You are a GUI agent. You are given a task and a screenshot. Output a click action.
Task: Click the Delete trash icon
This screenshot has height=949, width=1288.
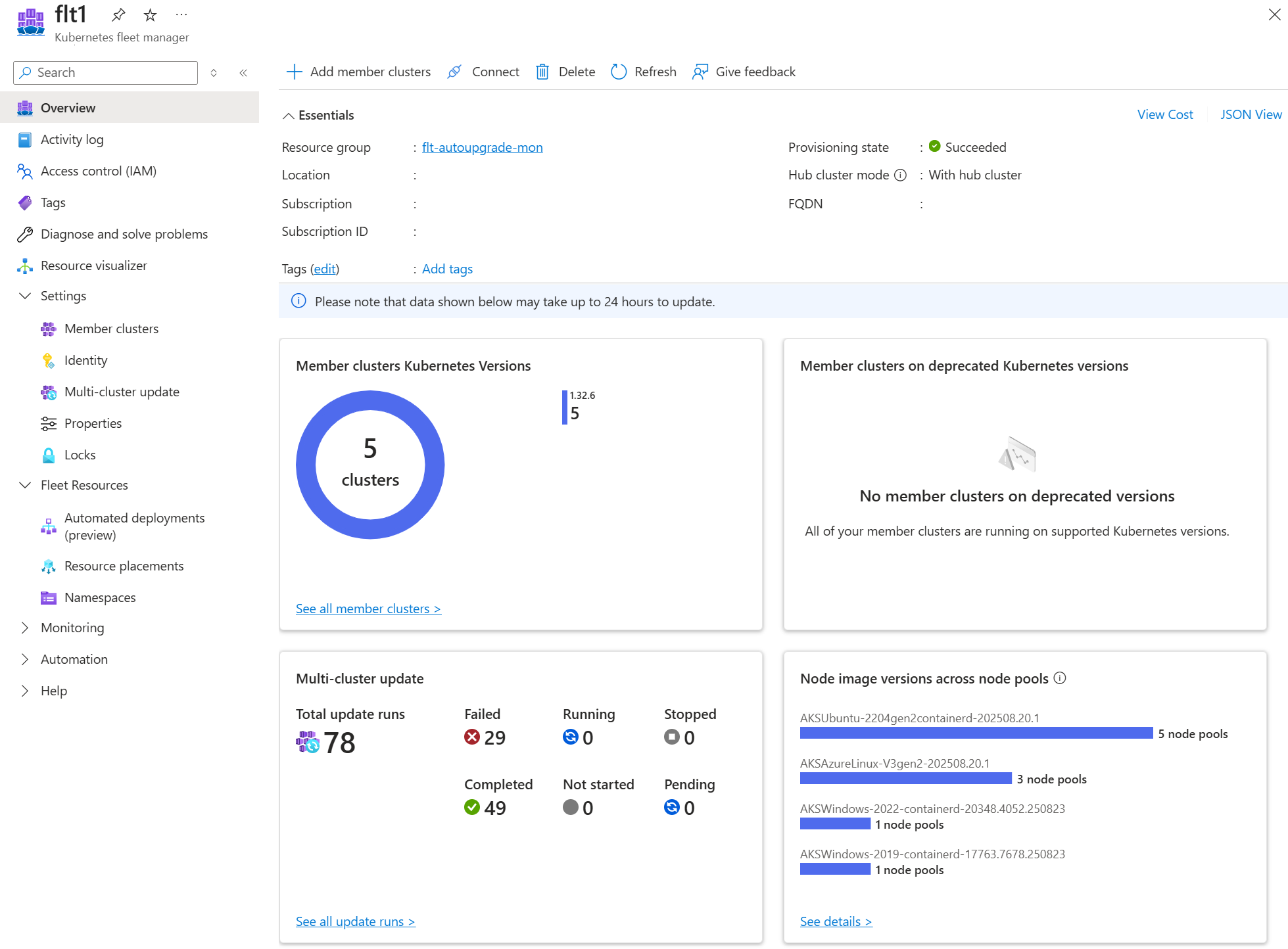542,72
